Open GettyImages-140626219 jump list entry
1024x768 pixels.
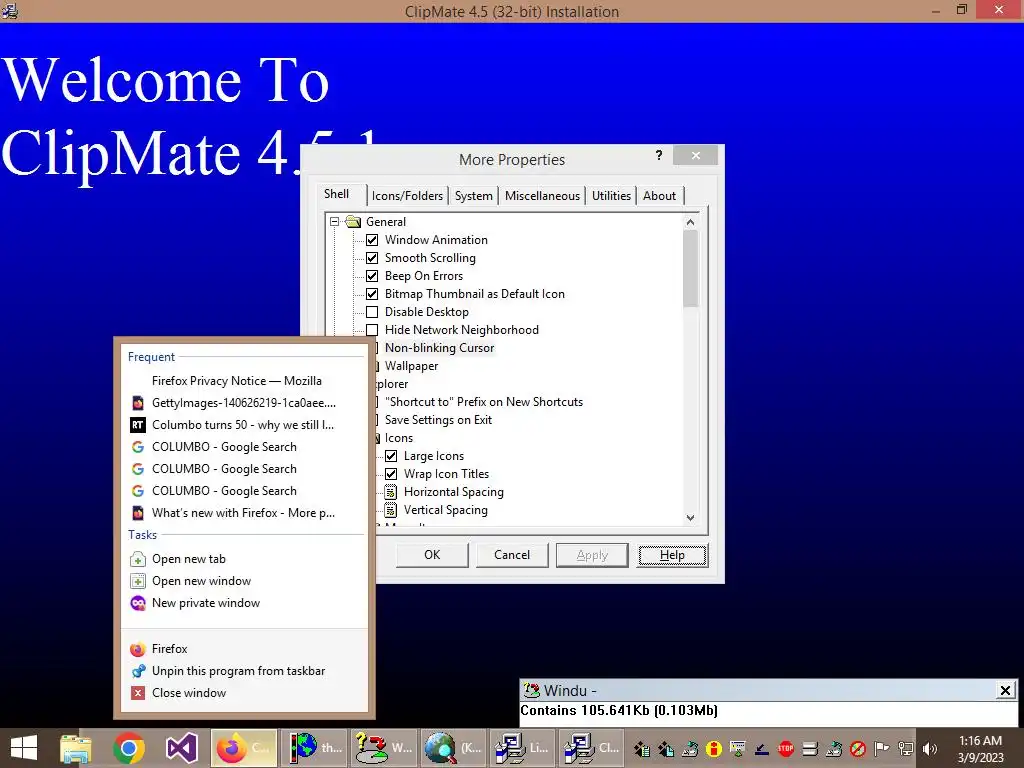click(245, 403)
